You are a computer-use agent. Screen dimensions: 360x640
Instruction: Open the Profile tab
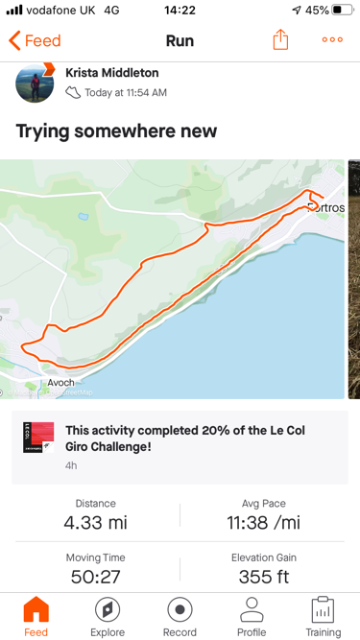pos(251,616)
